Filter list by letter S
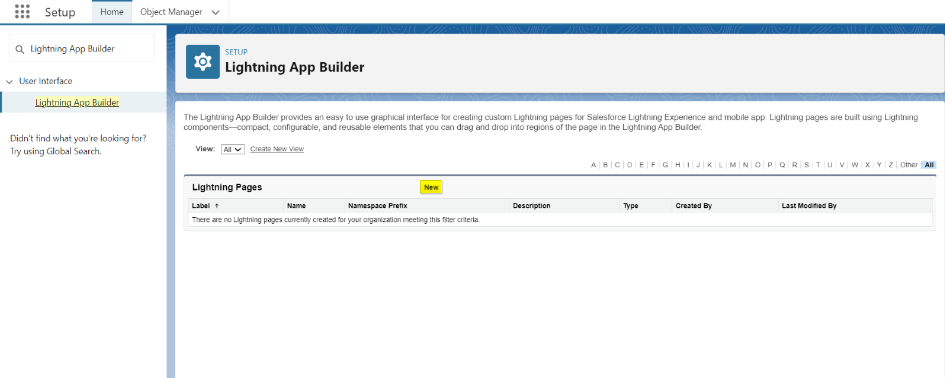This screenshot has height=378, width=945. pos(806,165)
